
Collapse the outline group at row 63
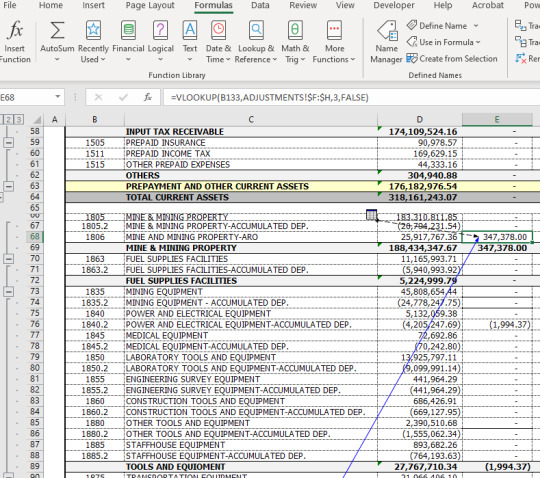[9, 186]
